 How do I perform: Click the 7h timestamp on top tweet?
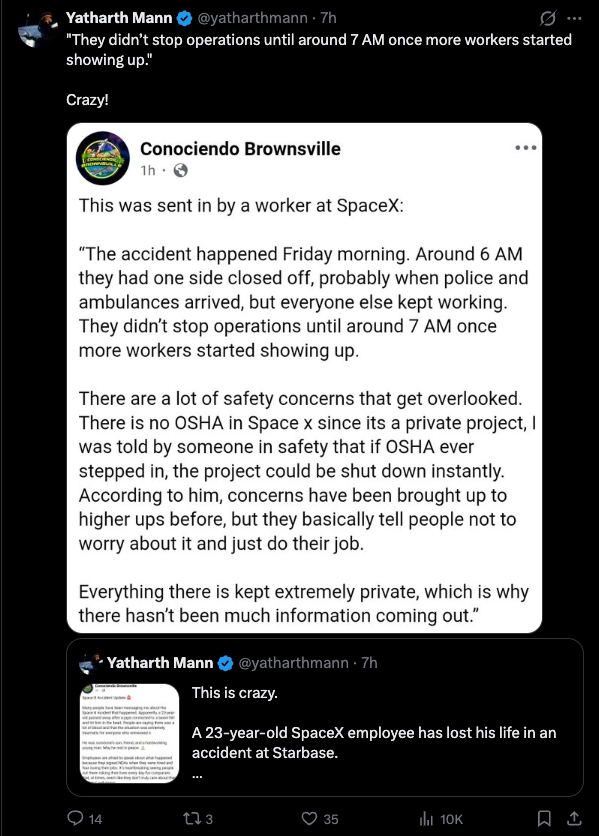[x=328, y=18]
